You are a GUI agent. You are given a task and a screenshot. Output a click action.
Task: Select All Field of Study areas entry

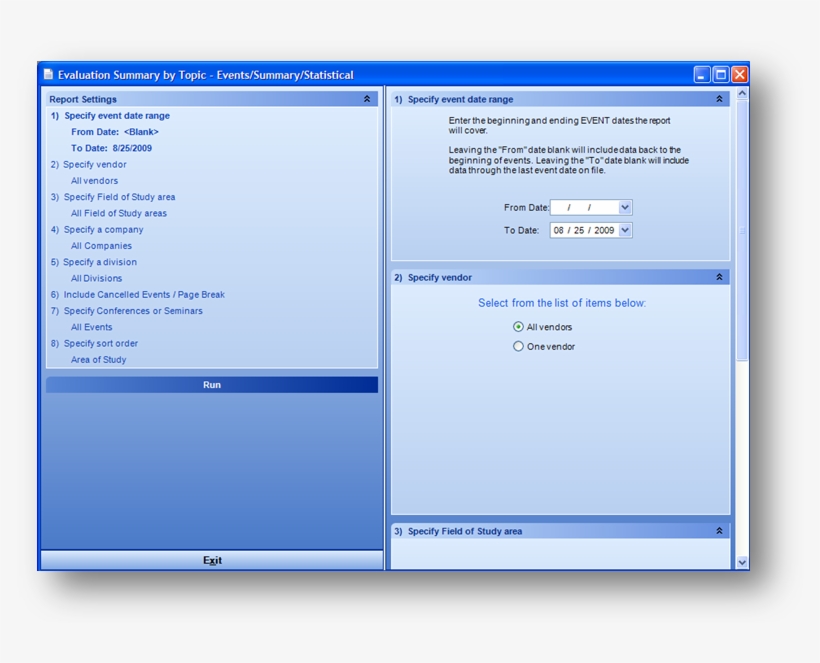[119, 212]
